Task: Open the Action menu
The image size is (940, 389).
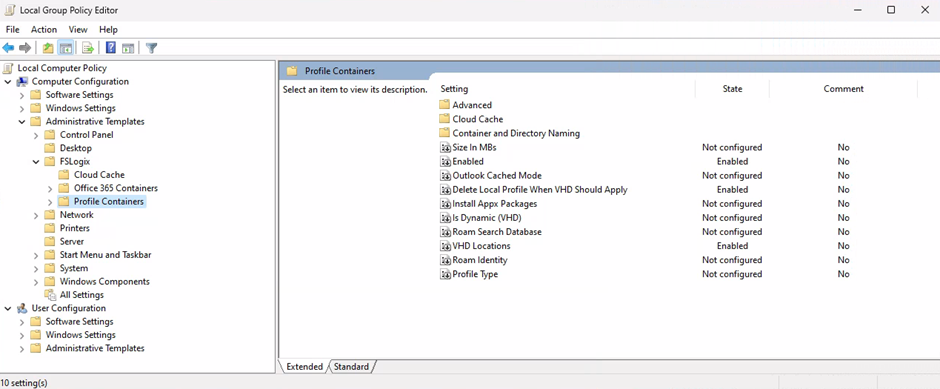Action: pos(44,29)
